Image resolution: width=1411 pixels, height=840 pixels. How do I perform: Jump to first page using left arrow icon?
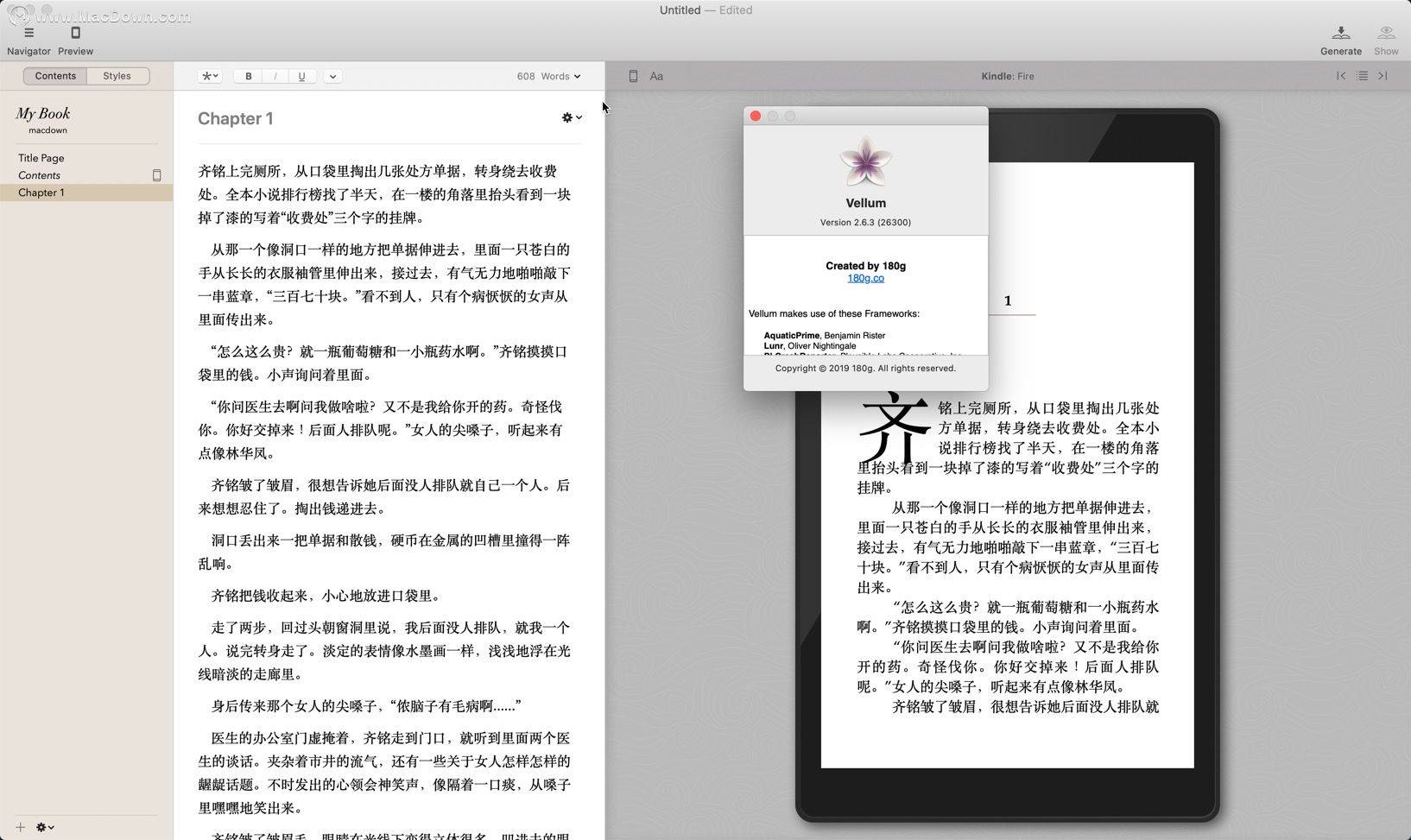[1340, 76]
